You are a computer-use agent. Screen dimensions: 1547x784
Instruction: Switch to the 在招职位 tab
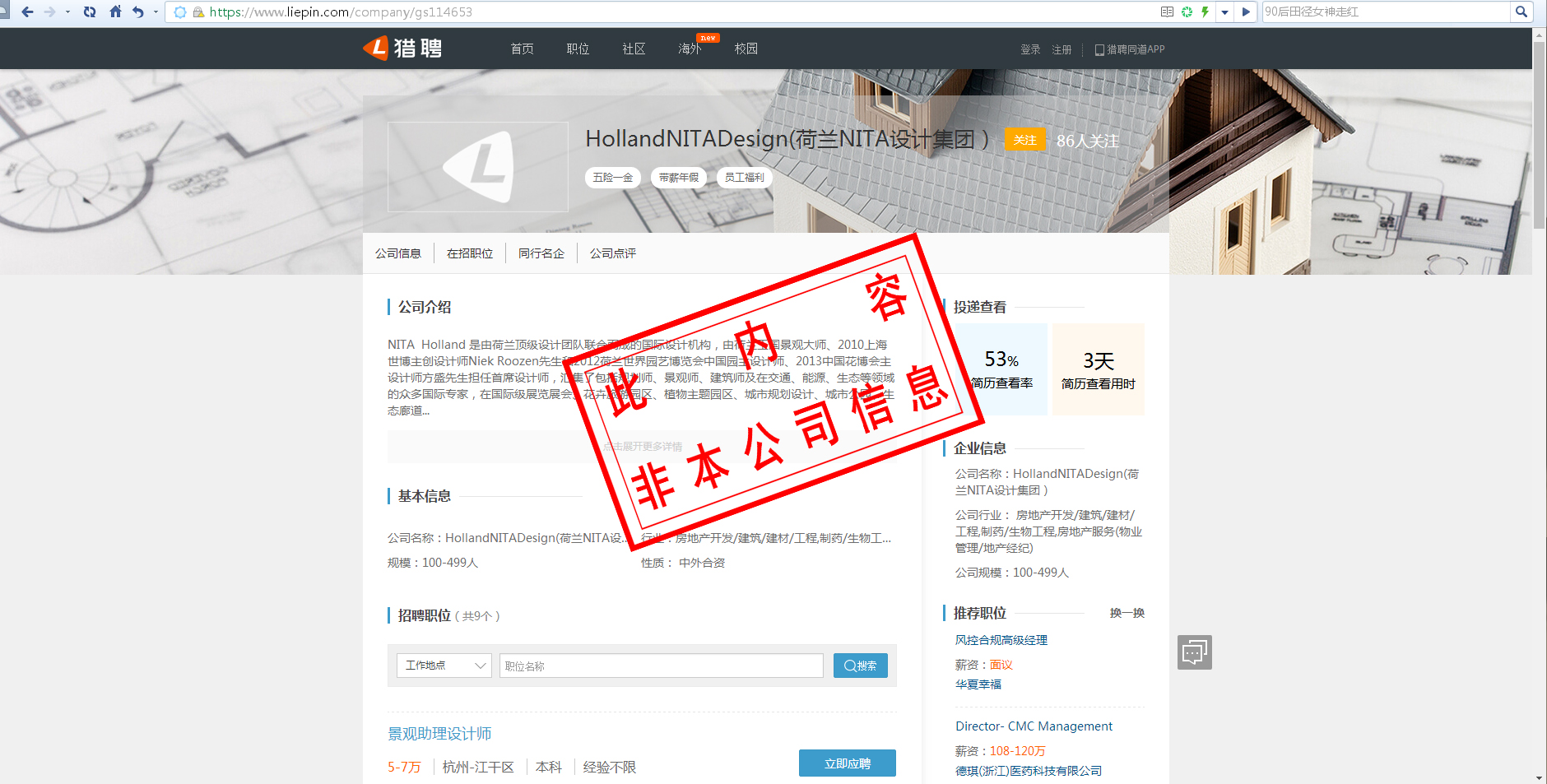[470, 253]
